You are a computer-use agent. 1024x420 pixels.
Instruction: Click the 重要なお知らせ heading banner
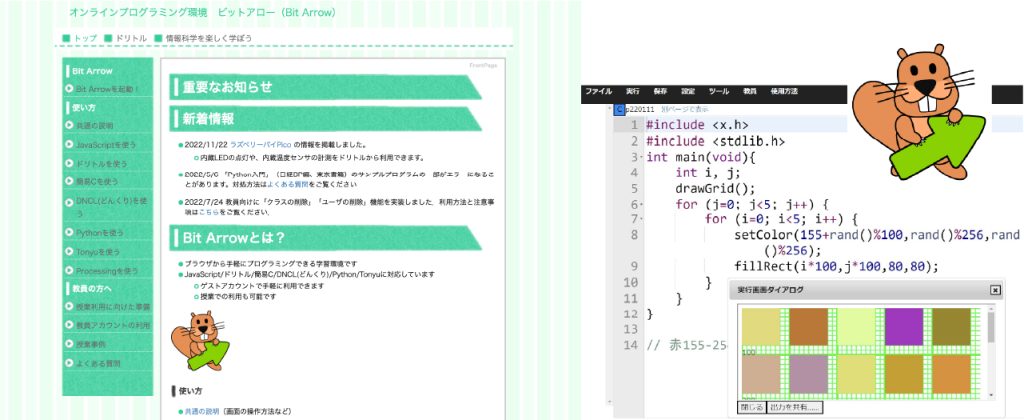(326, 87)
